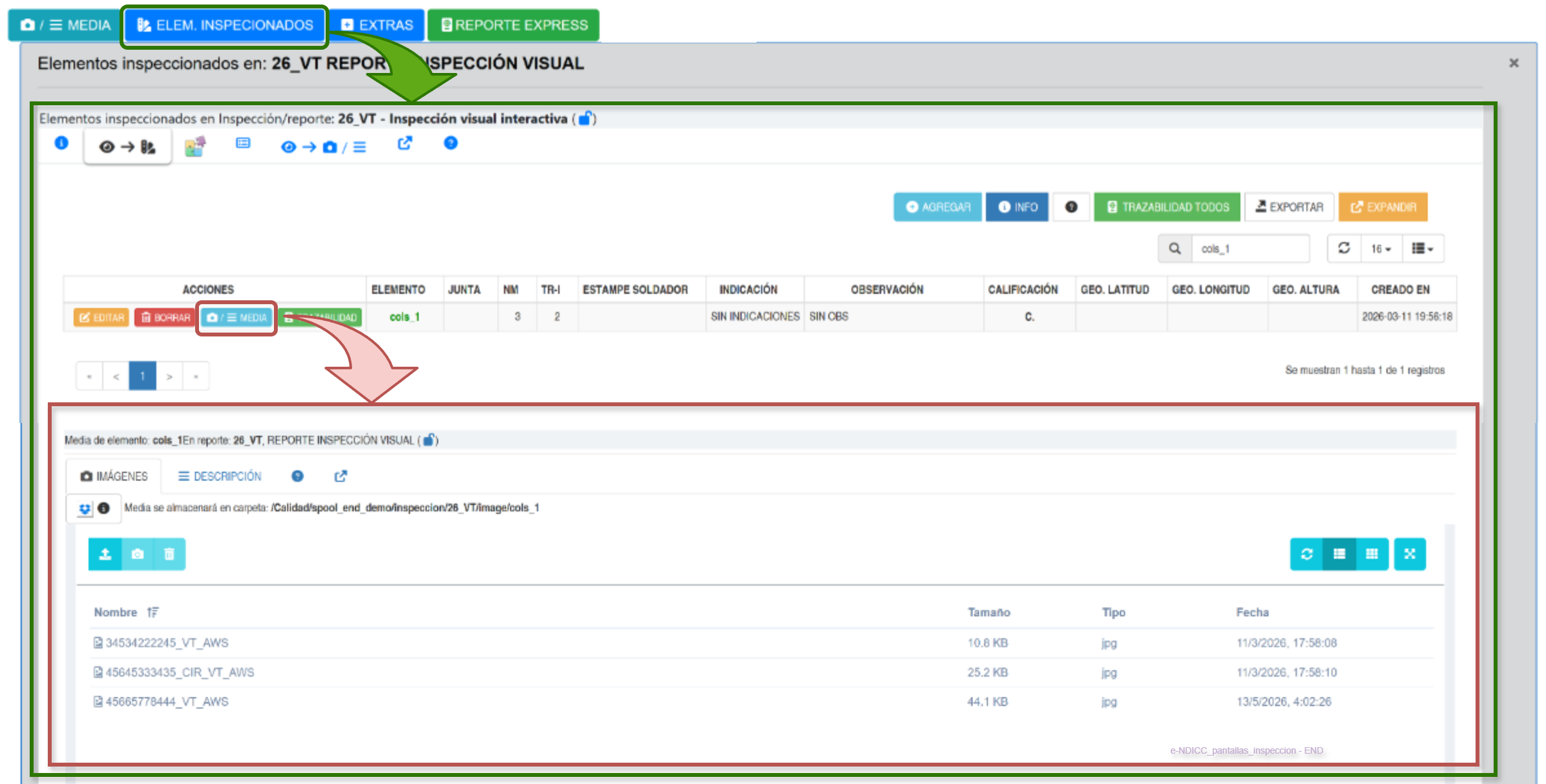
Task: Click the EXPORTAR button
Action: [x=1290, y=207]
